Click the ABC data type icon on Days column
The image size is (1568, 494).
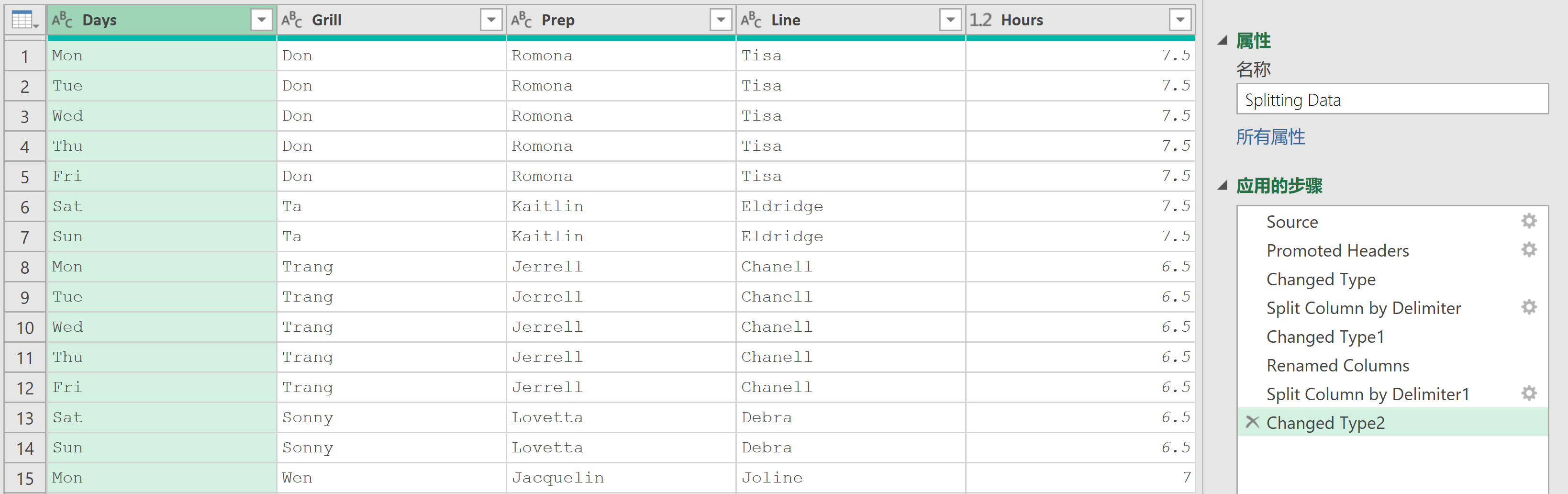click(62, 20)
